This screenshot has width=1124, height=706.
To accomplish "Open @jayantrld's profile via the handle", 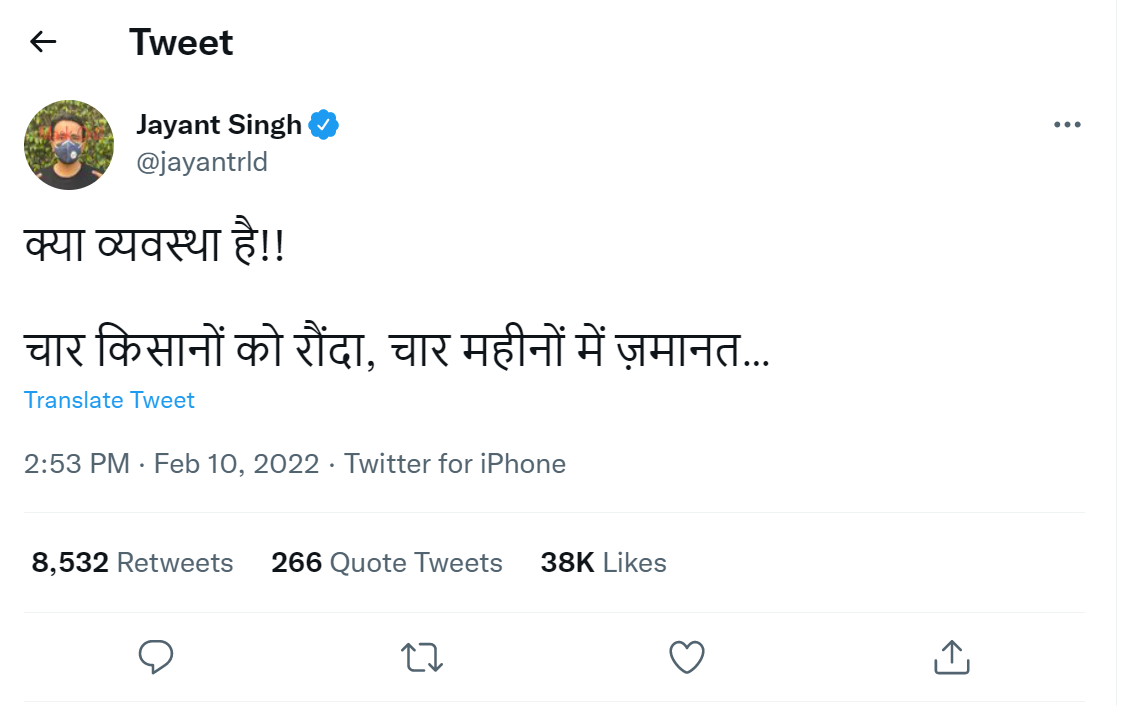I will click(204, 162).
